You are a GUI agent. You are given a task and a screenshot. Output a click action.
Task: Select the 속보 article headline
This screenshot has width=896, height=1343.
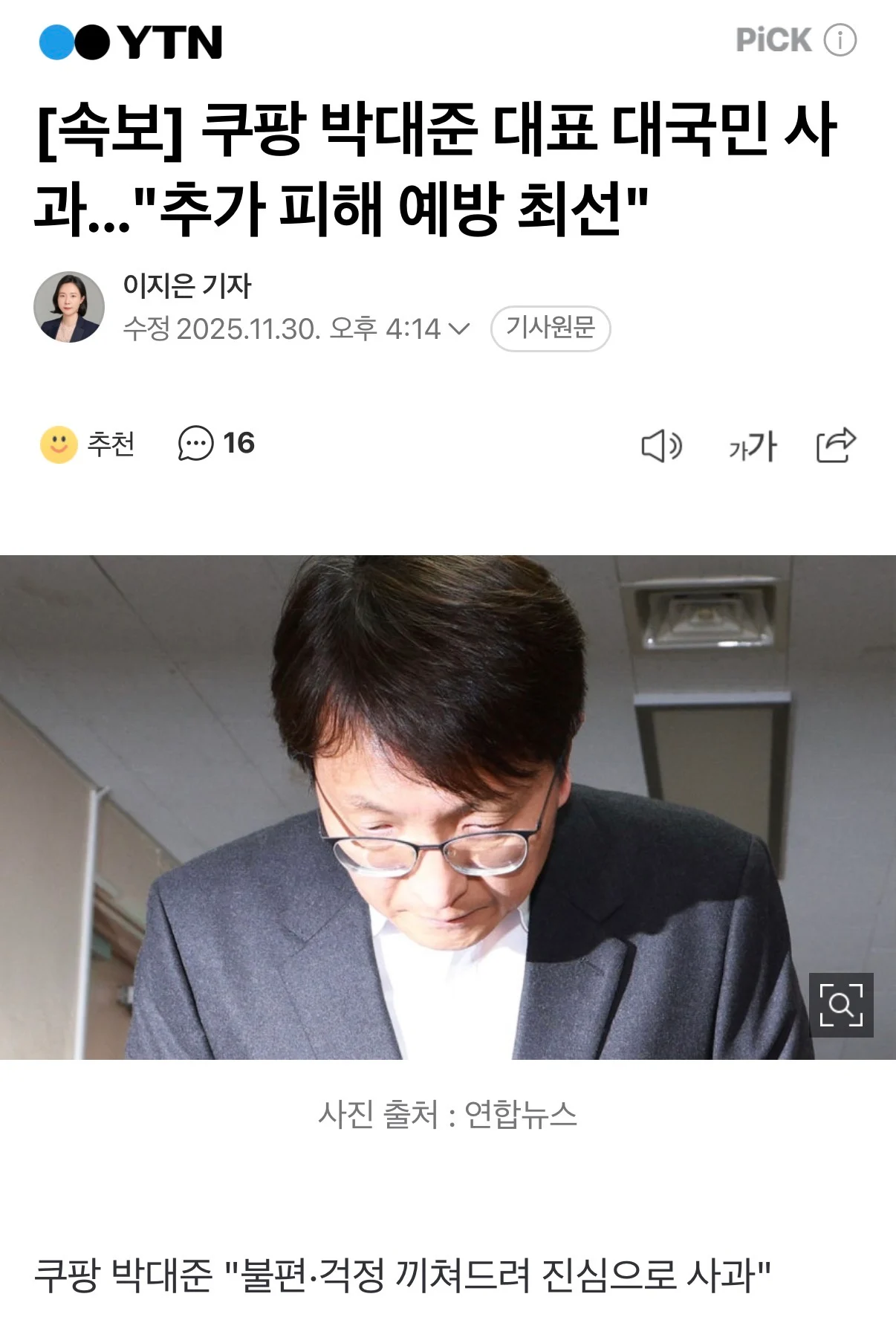[437, 169]
